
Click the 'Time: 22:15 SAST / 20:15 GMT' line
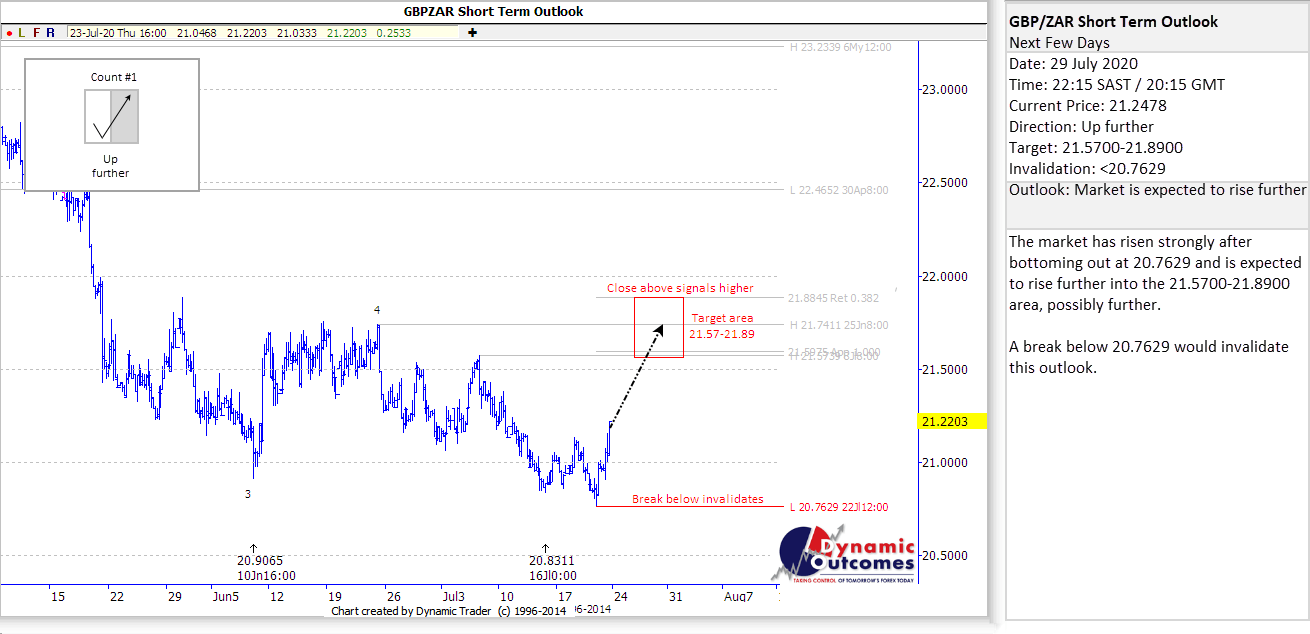pyautogui.click(x=1117, y=85)
